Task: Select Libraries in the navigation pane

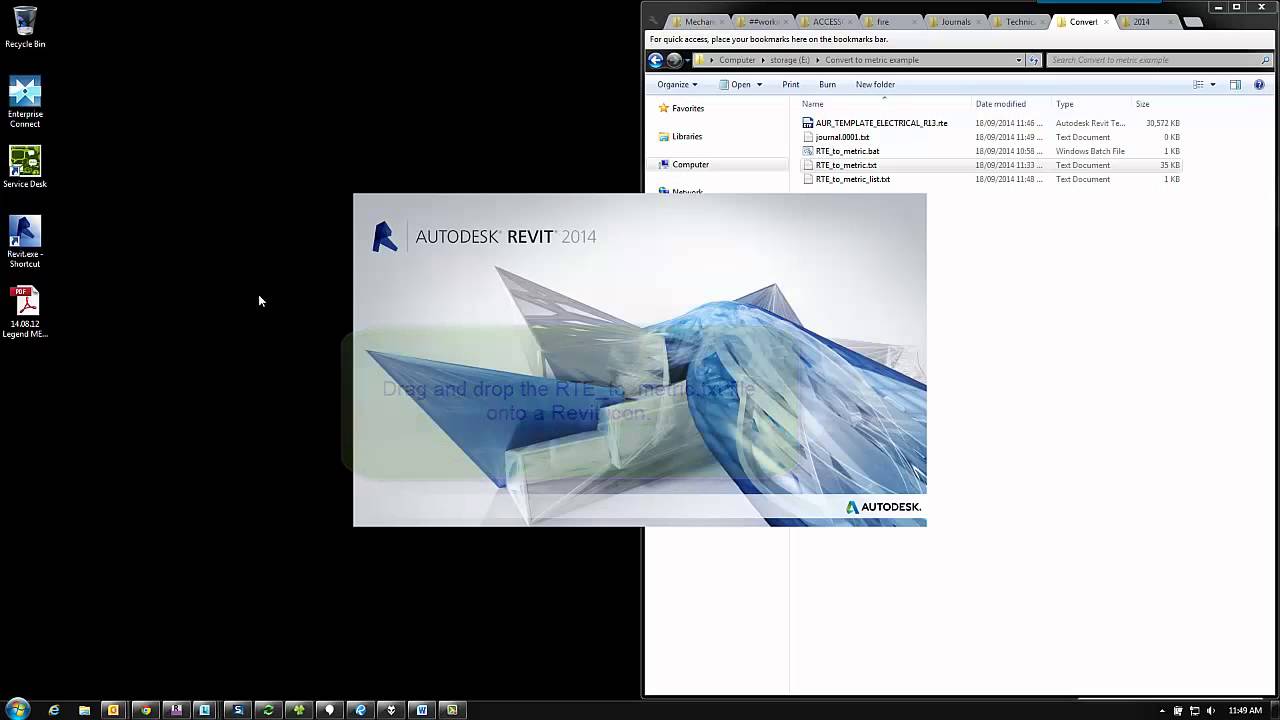Action: pos(687,136)
